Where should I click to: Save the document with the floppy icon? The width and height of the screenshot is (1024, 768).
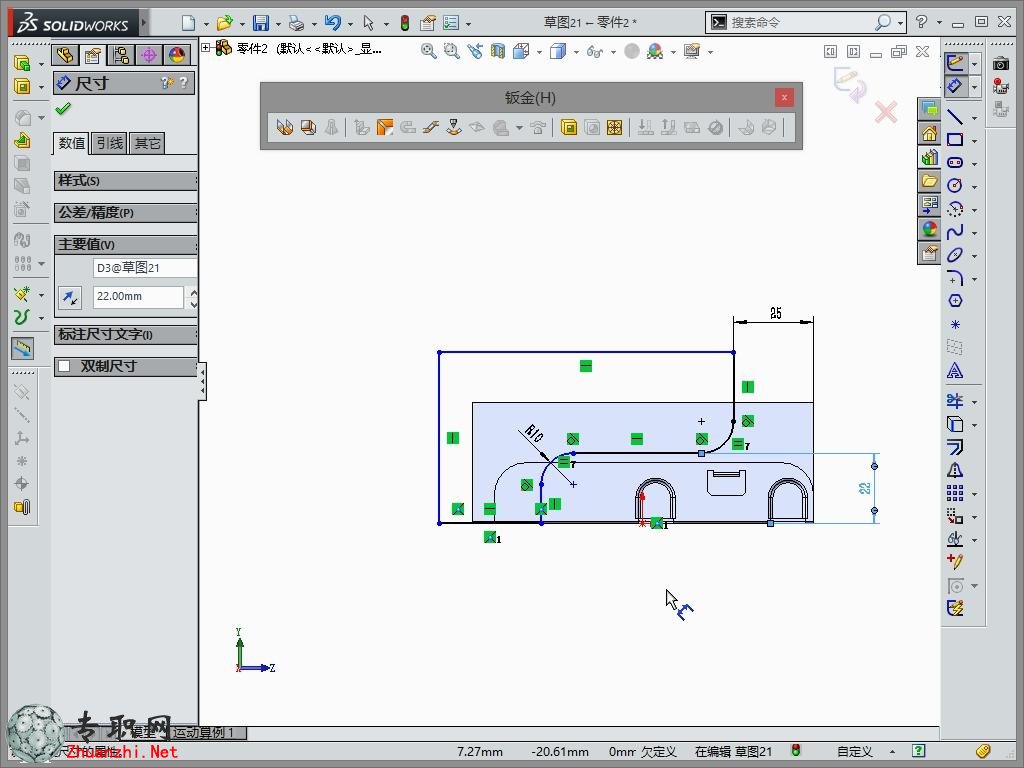(261, 24)
